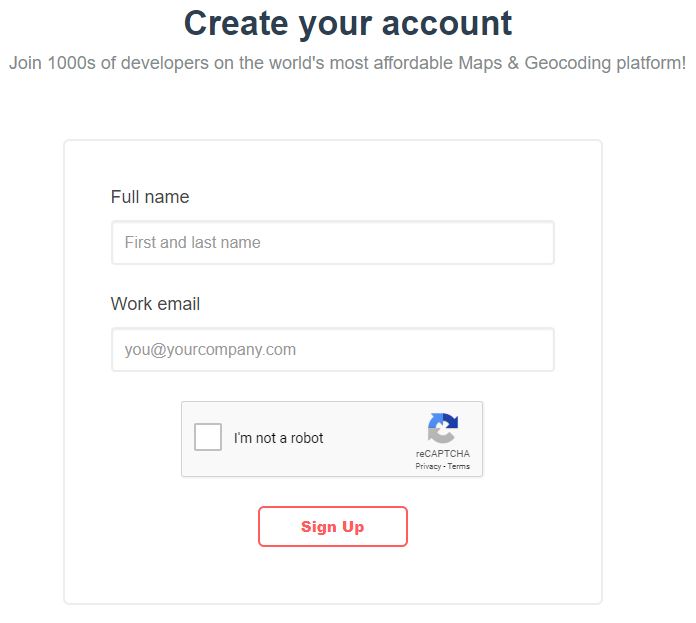696x623 pixels.
Task: Click the Sign Up button
Action: (x=332, y=527)
